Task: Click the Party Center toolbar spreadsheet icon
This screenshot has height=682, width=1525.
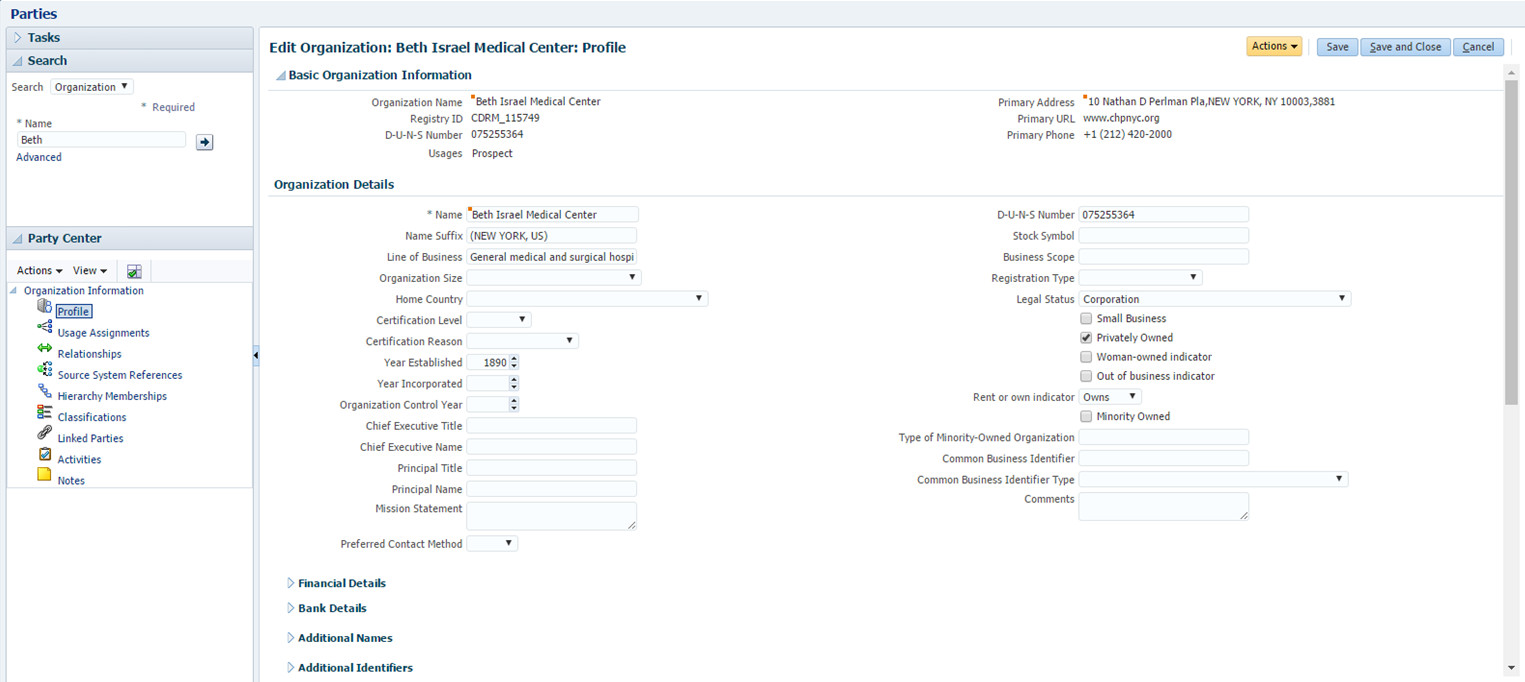Action: pos(134,271)
